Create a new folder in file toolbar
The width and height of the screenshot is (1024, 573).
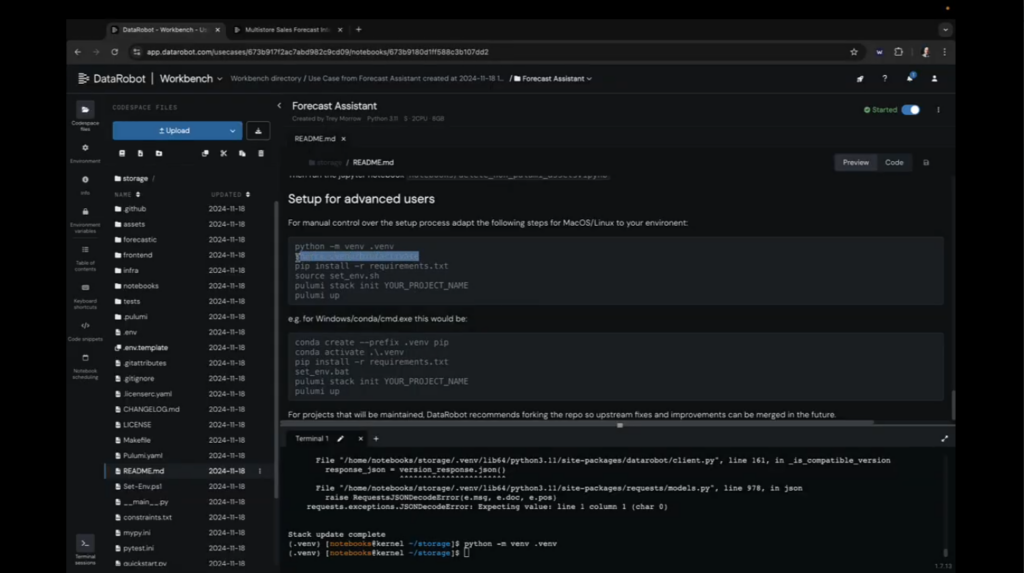159,154
